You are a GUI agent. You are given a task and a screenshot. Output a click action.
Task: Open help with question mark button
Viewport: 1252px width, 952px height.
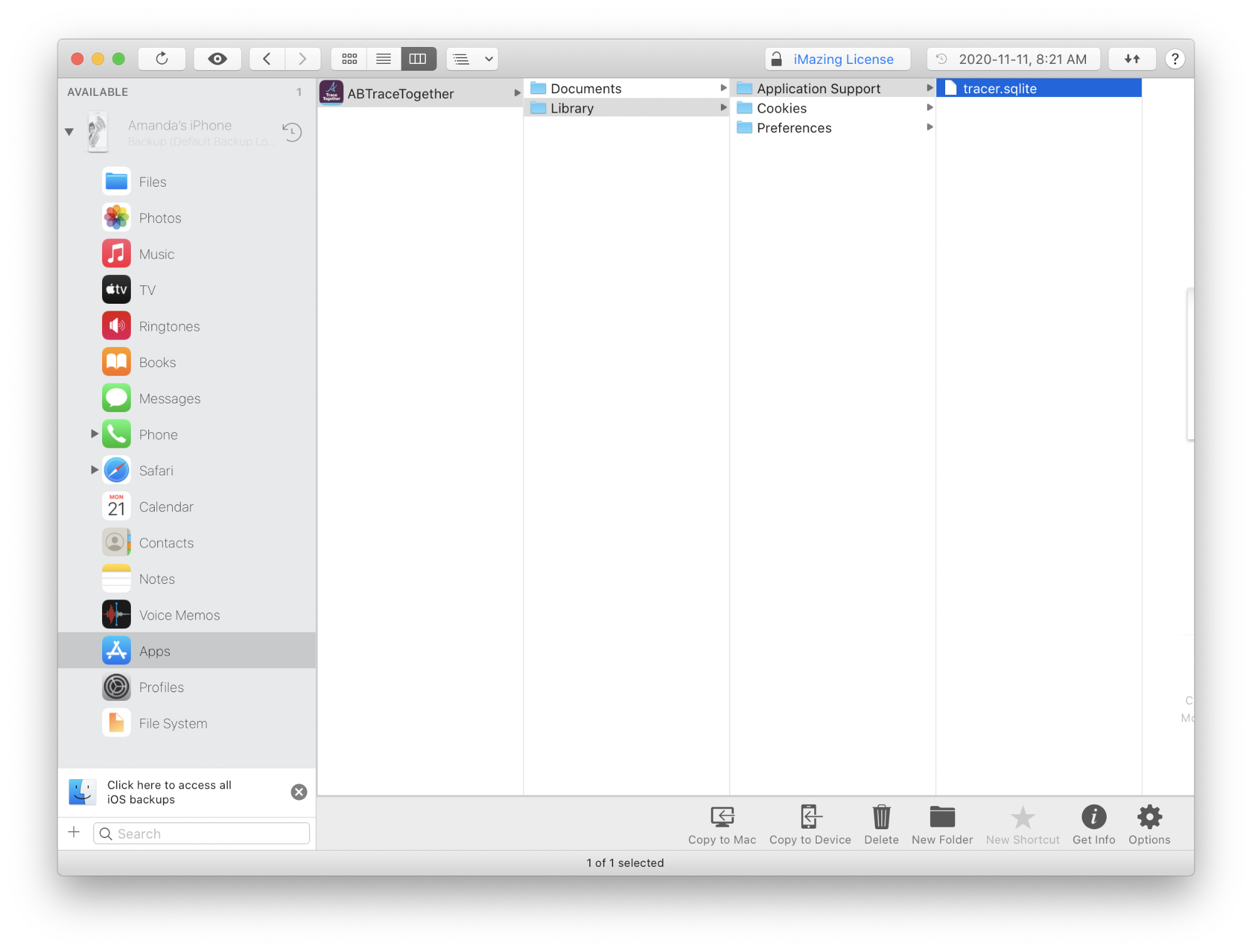tap(1175, 59)
